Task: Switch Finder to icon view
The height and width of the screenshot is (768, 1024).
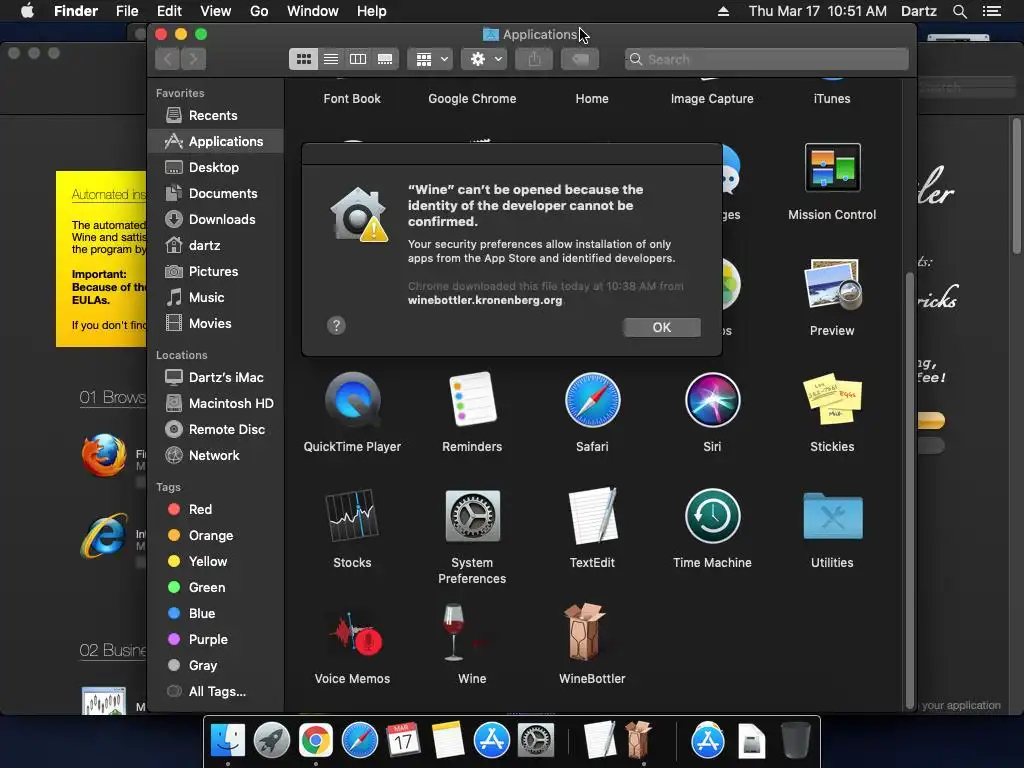Action: [x=304, y=59]
